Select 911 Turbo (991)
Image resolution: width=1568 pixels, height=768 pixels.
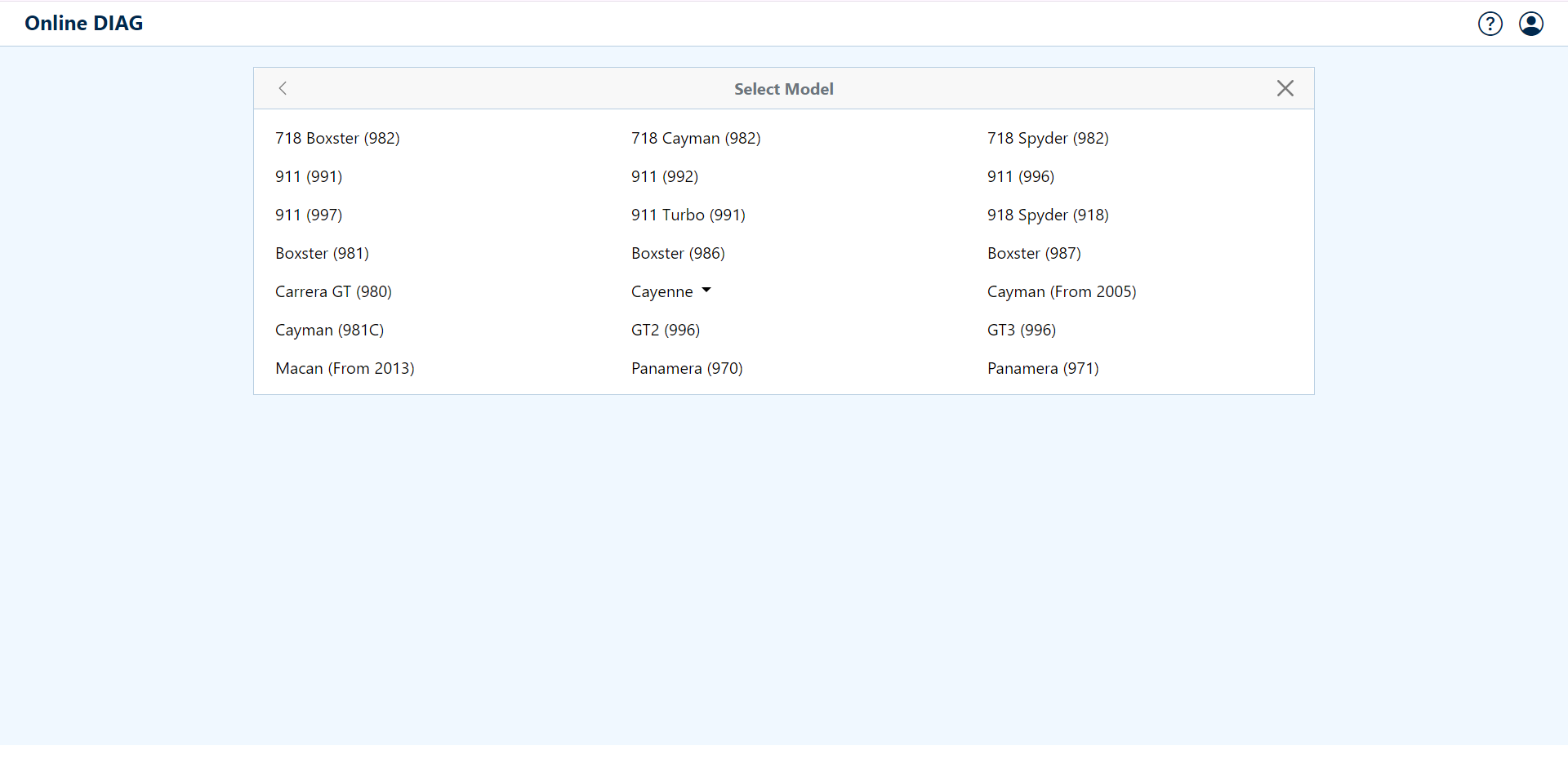[x=688, y=215]
